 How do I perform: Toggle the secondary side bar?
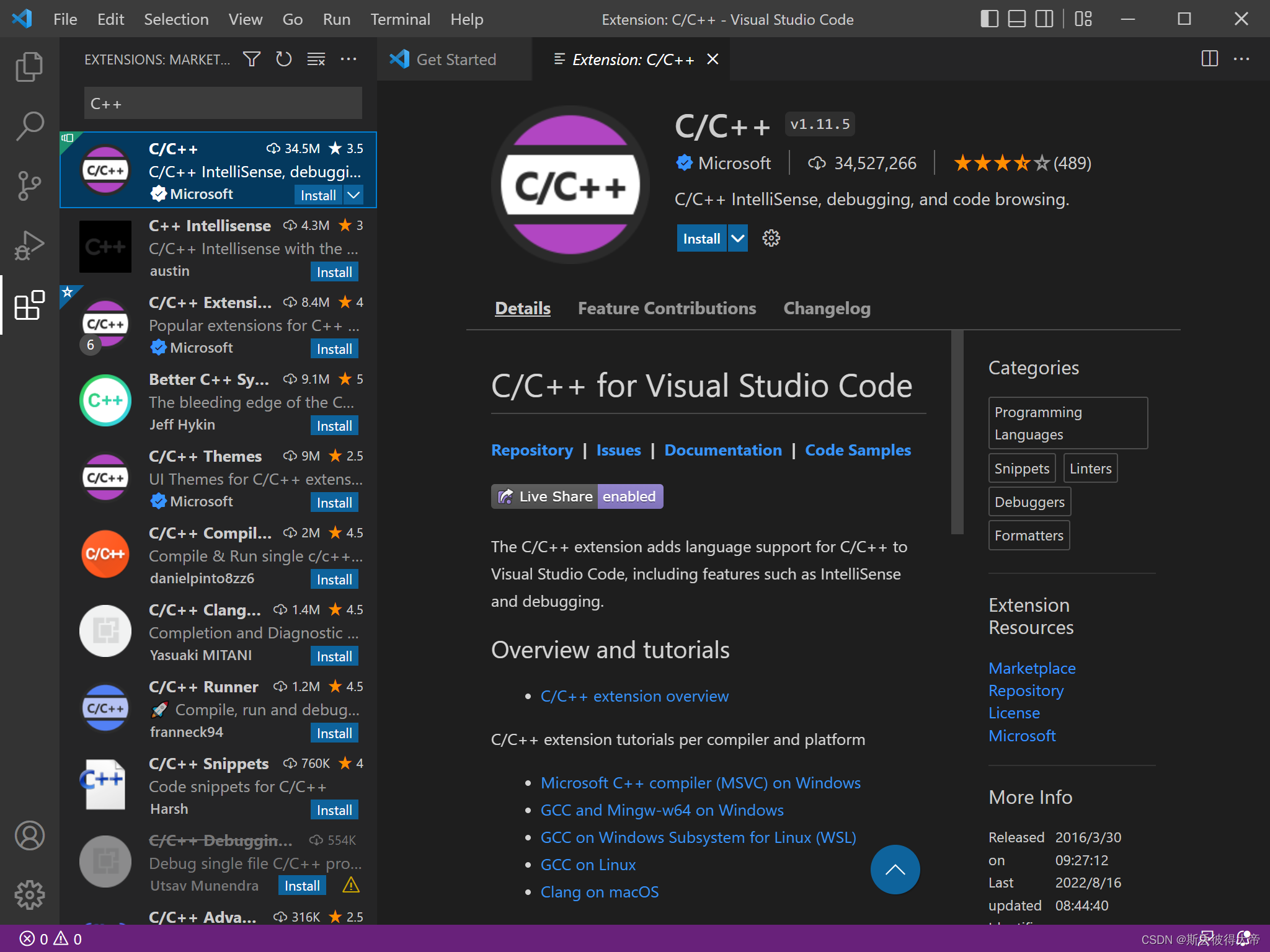(1044, 19)
